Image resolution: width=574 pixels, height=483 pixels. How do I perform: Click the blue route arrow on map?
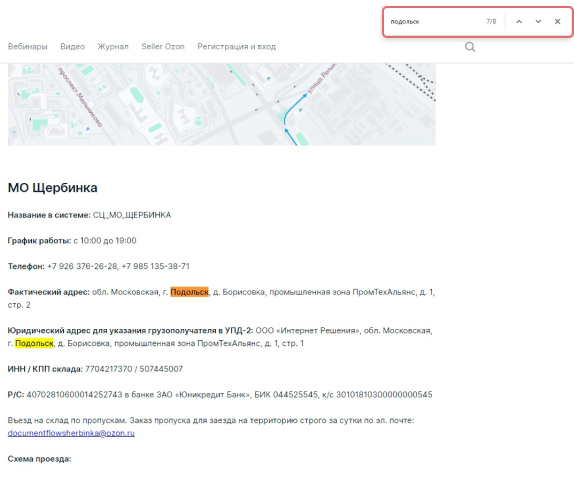[294, 118]
